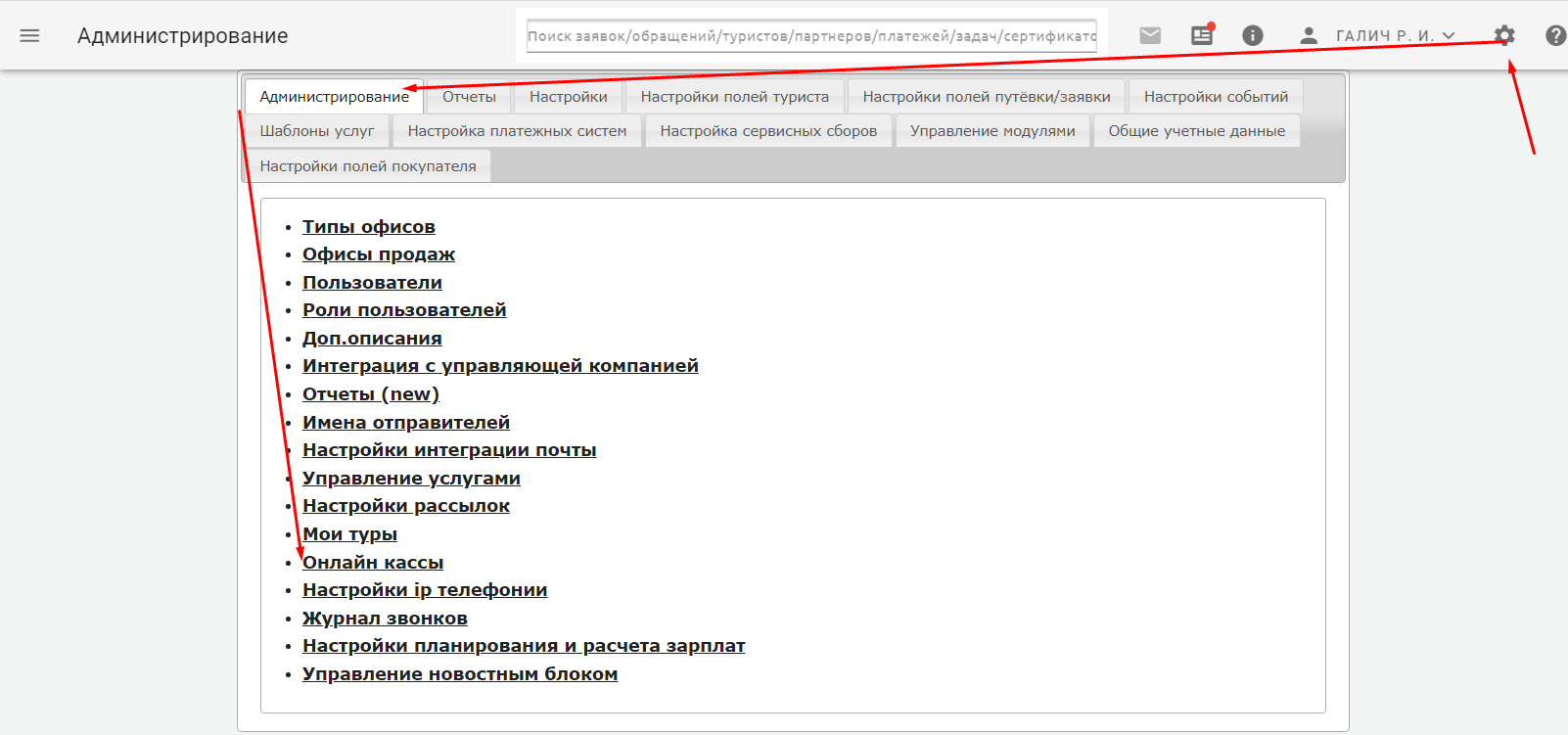Open the Настройки рассылок link
Screen dimensions: 1568x735
point(406,506)
